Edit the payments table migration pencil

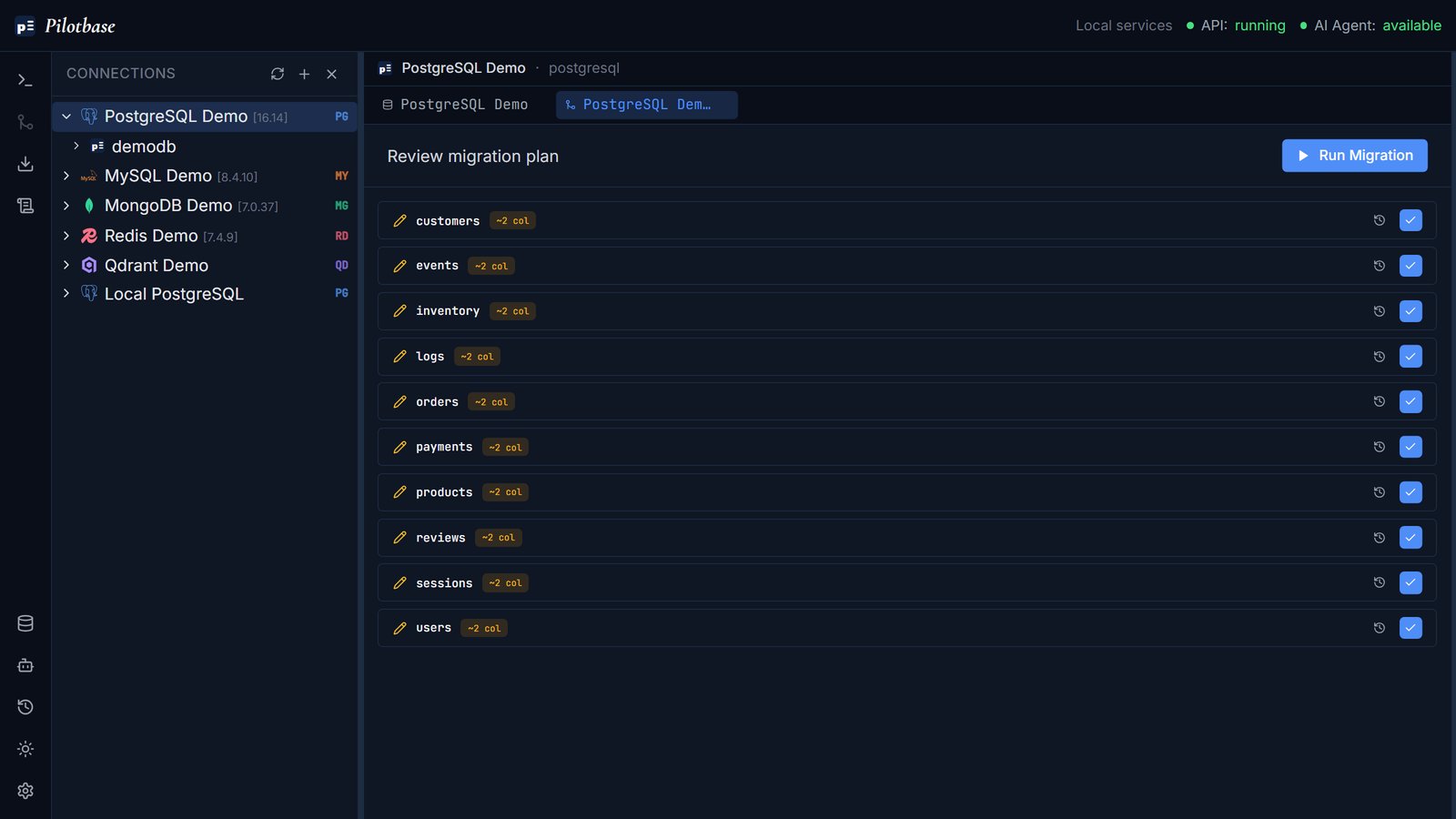click(399, 447)
